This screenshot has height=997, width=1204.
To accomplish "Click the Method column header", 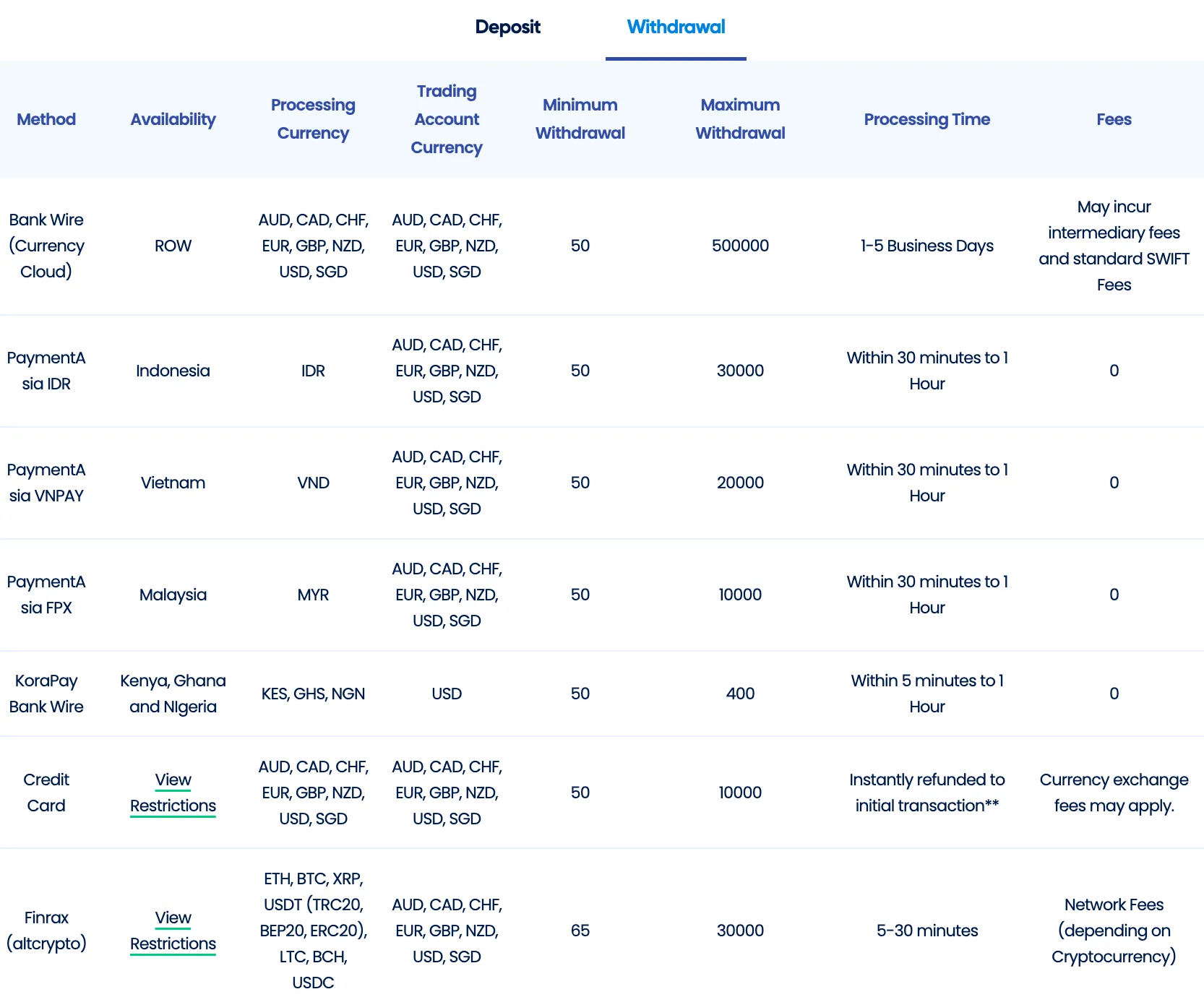I will [46, 119].
